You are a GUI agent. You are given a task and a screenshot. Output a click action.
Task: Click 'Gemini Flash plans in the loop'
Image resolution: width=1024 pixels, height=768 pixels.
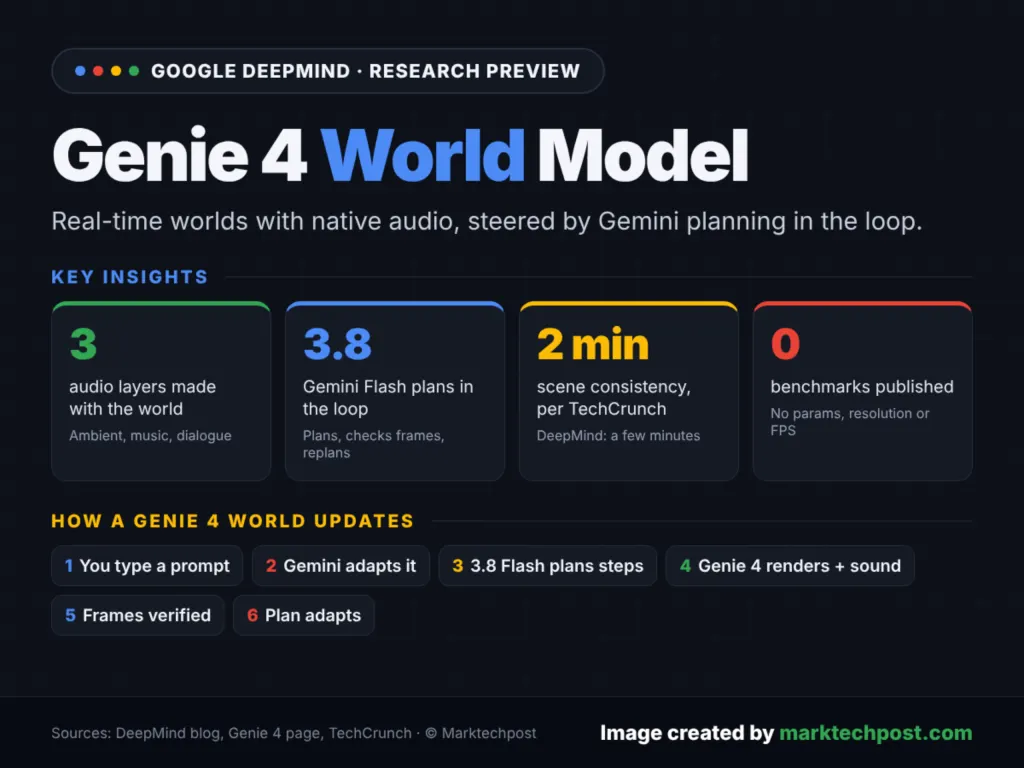pyautogui.click(x=388, y=398)
